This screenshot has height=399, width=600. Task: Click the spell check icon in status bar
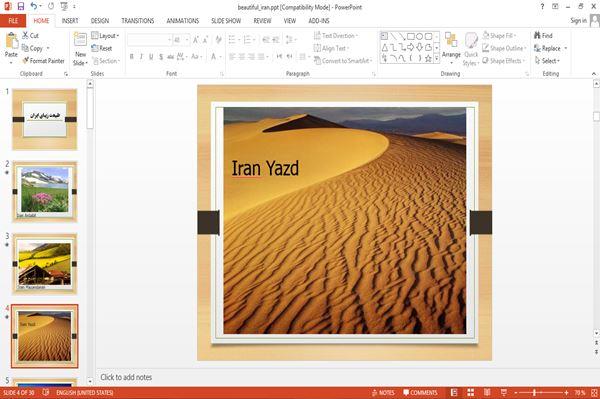pos(46,392)
